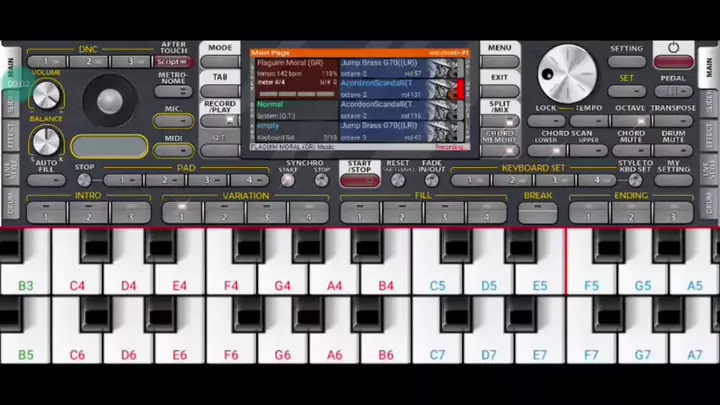720x405 pixels.
Task: Click the round STOP pad button
Action: tap(84, 181)
